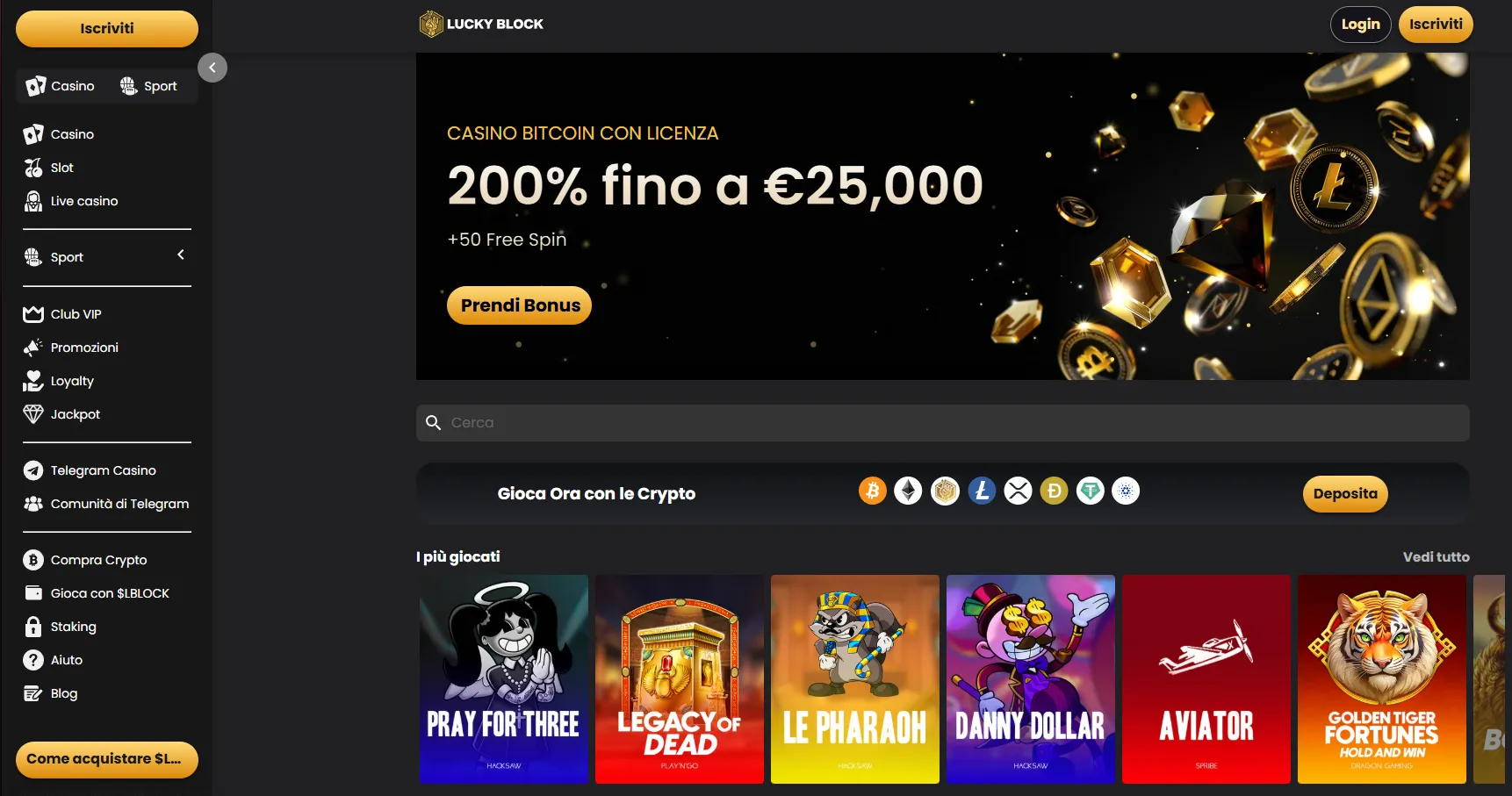The width and height of the screenshot is (1512, 796).
Task: Open the Club VIP menu item
Action: click(62, 314)
